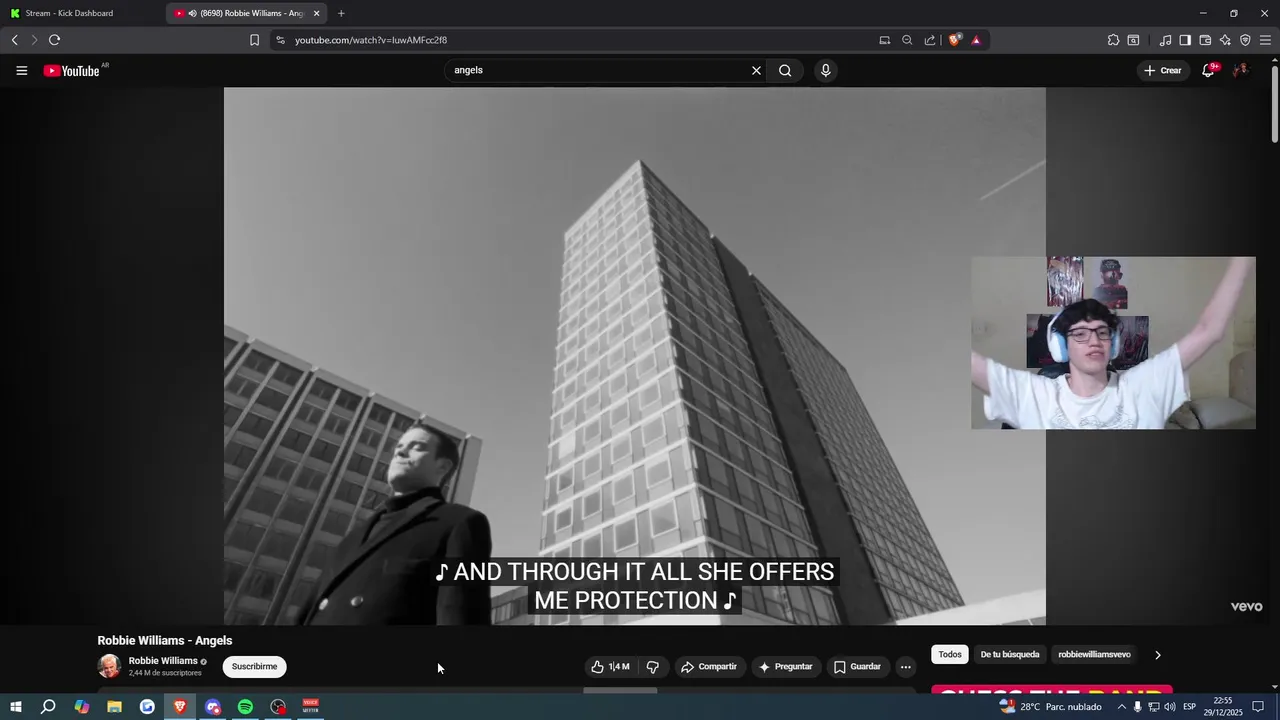
Task: Open the Brave VPN shield icon
Action: click(x=1245, y=40)
